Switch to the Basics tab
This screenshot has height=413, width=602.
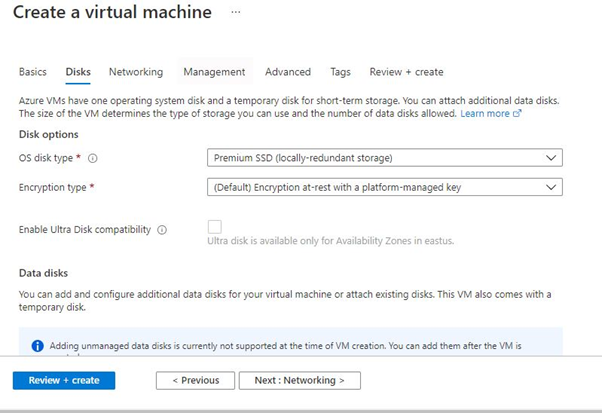click(33, 72)
